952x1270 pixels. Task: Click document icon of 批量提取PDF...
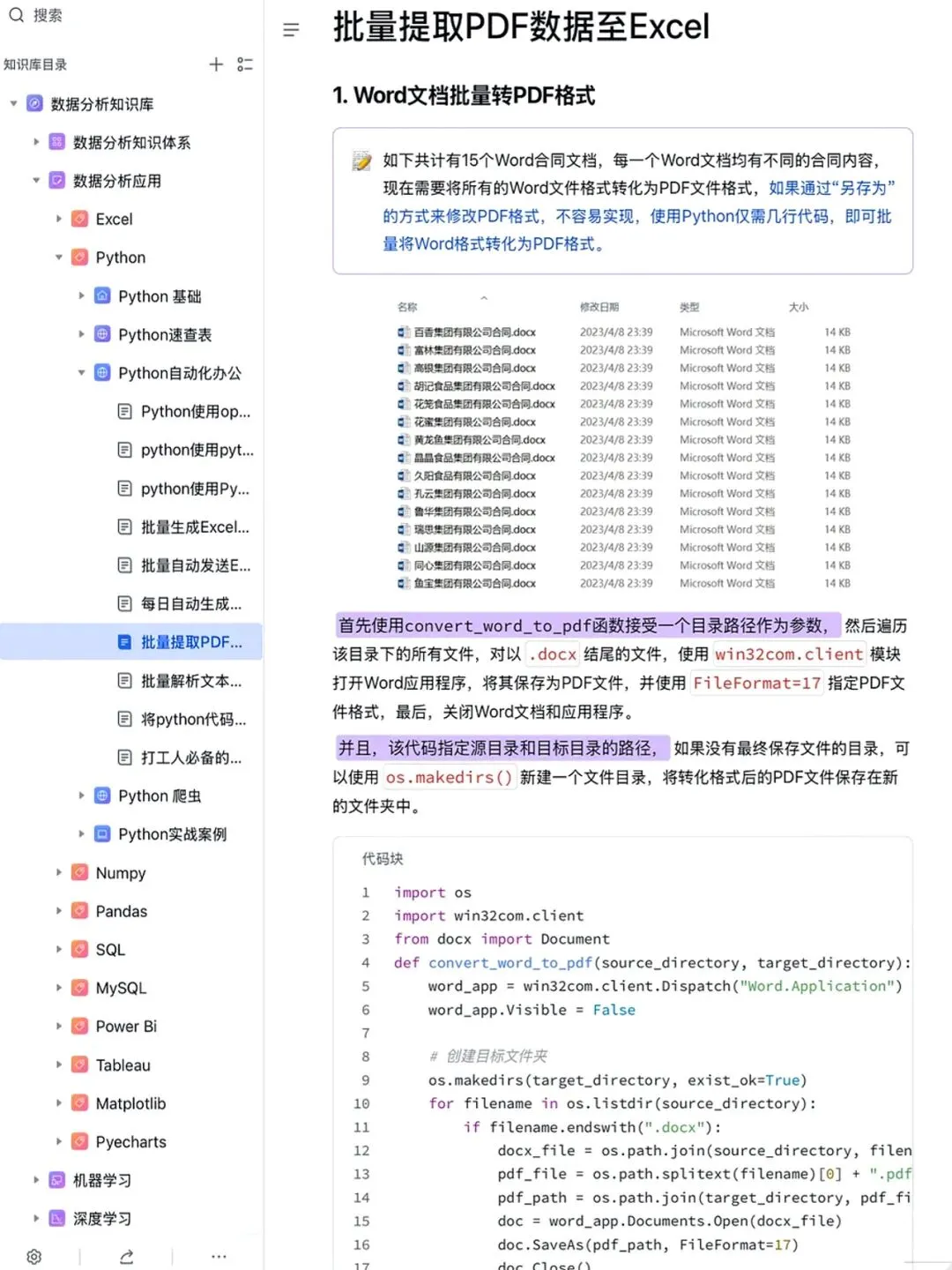[124, 642]
